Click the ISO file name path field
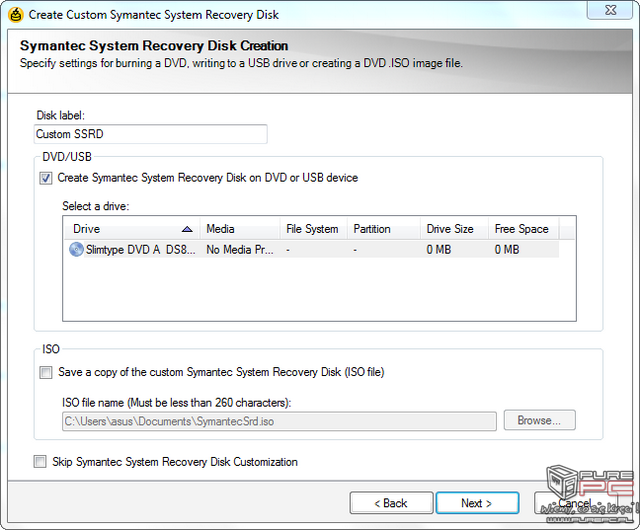 280,421
